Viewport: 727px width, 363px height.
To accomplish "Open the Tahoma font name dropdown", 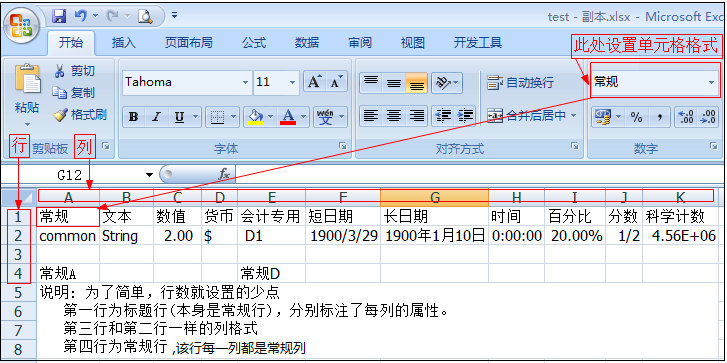I will [245, 83].
